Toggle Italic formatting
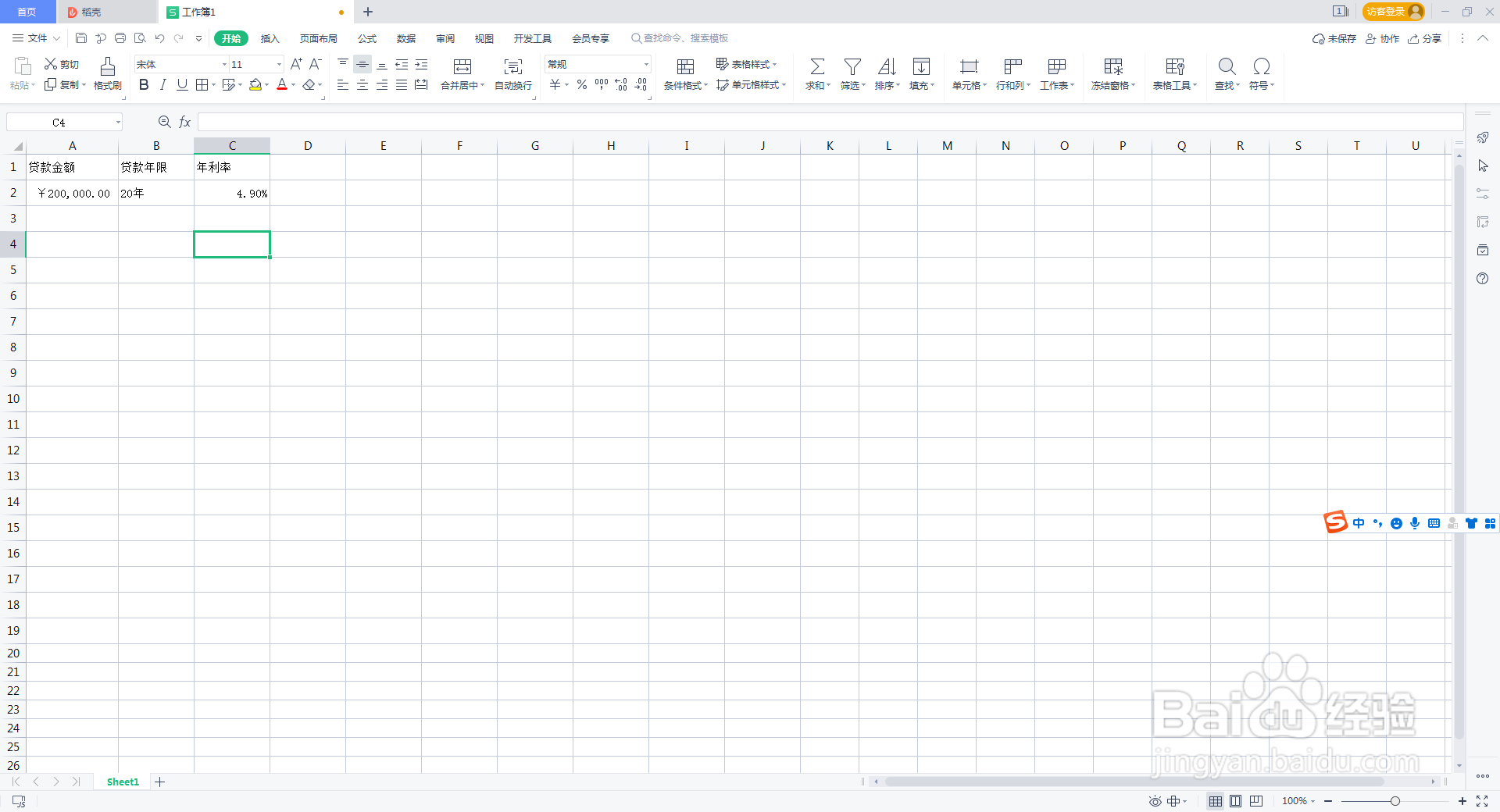 [x=162, y=84]
